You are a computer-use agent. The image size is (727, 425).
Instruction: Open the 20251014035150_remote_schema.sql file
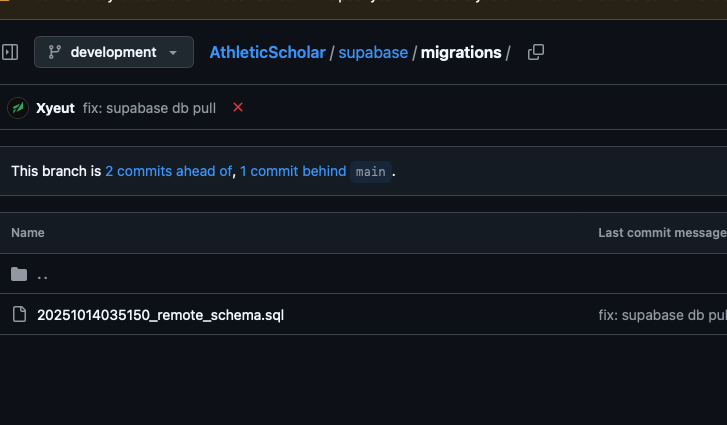161,315
